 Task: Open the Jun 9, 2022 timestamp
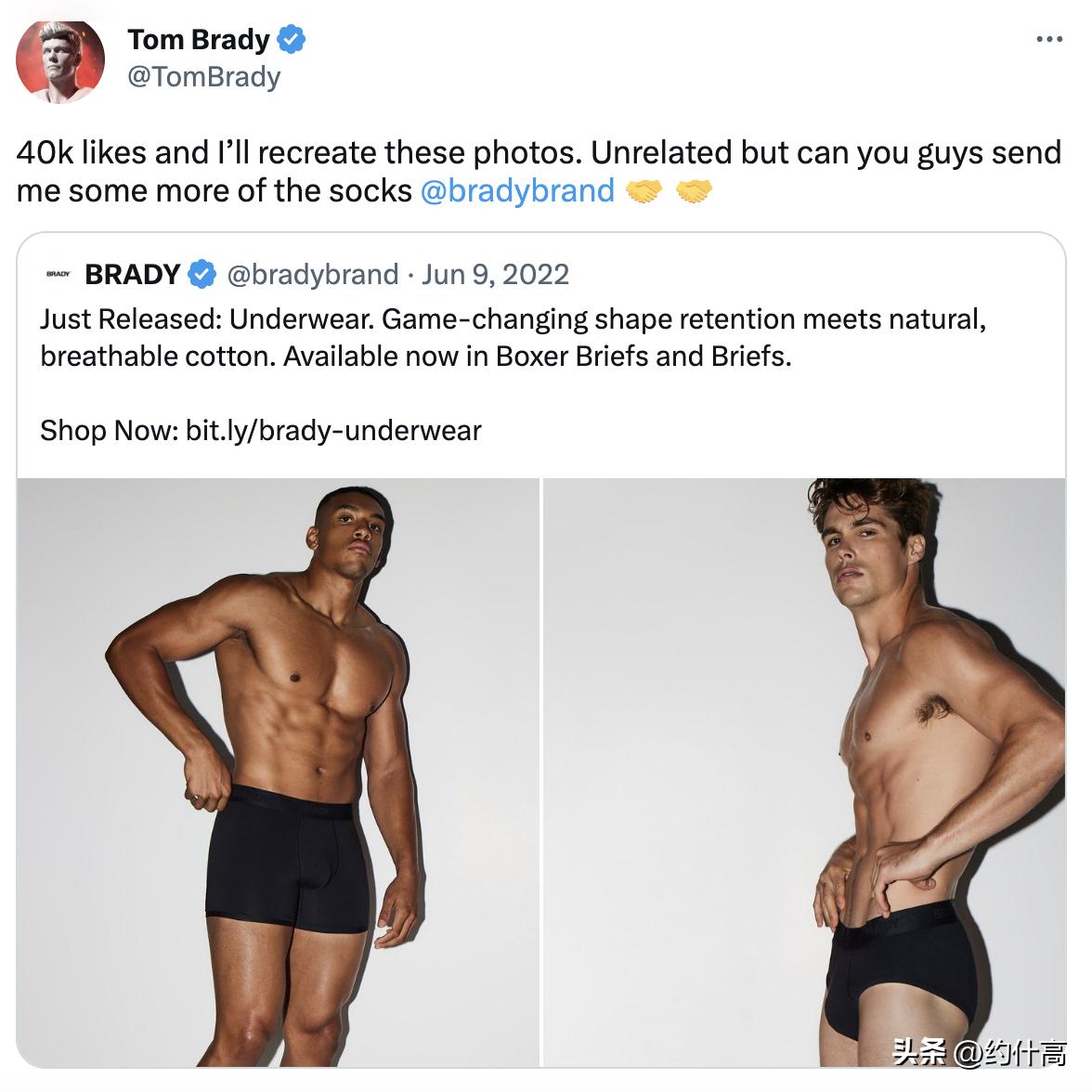(495, 275)
